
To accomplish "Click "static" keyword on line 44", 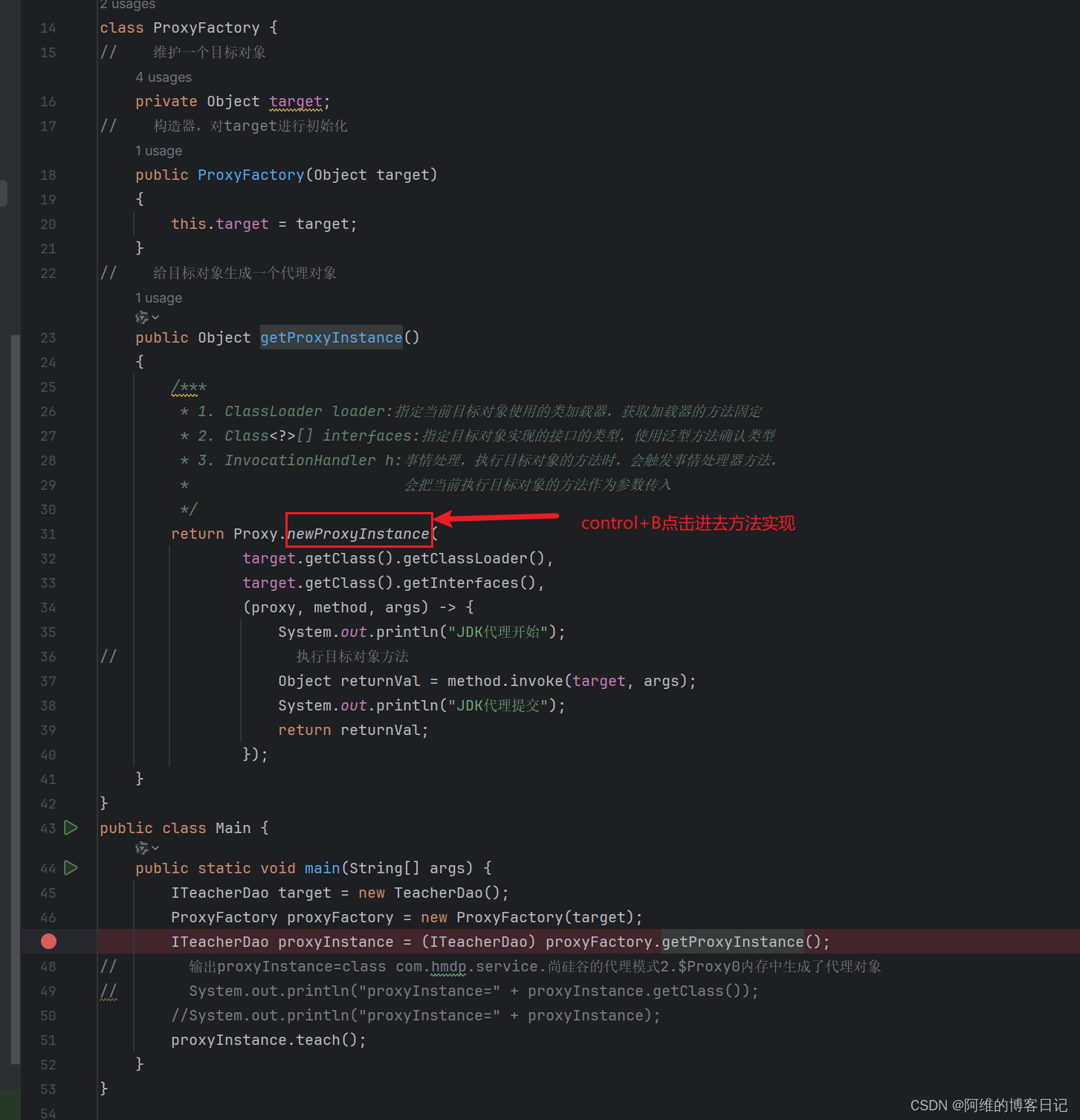I will pyautogui.click(x=224, y=868).
